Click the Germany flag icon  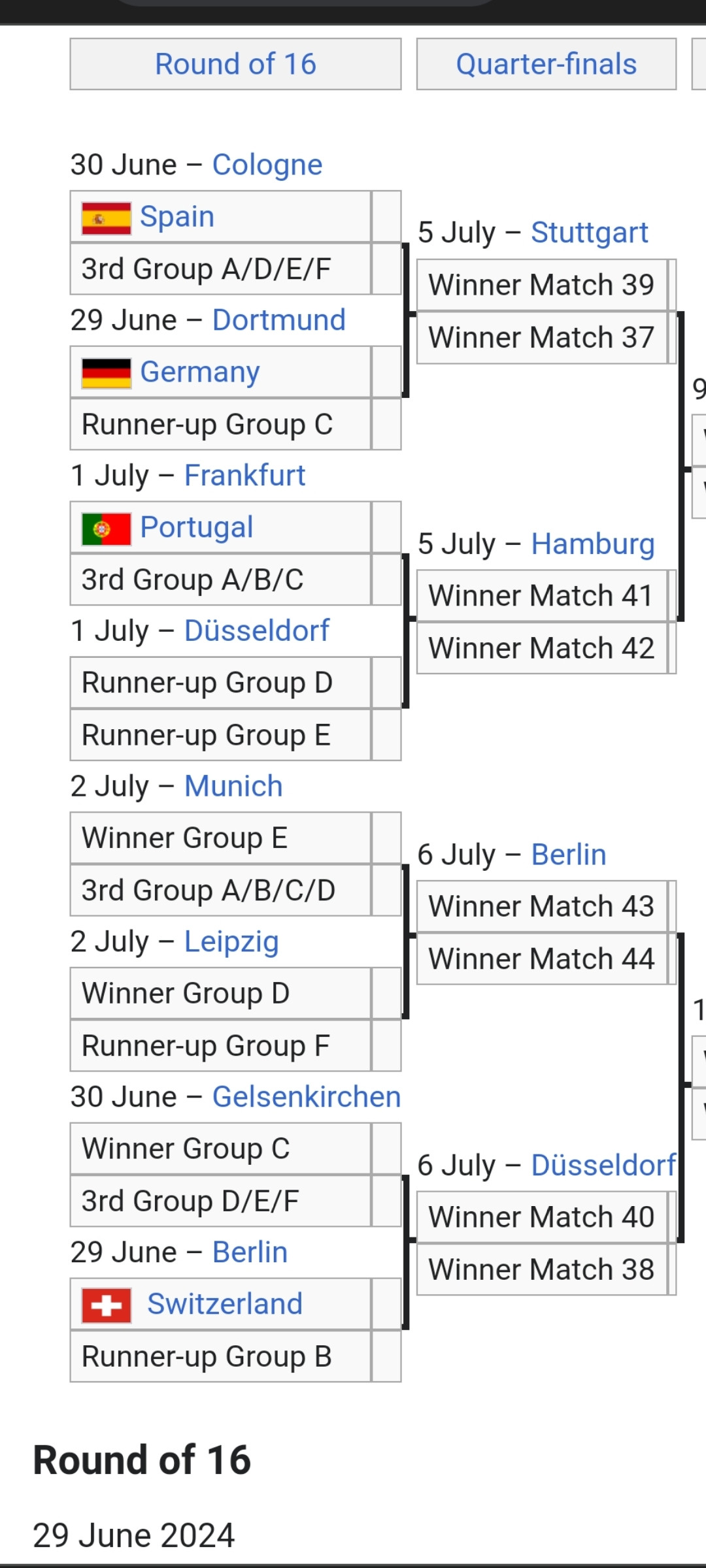pyautogui.click(x=107, y=373)
